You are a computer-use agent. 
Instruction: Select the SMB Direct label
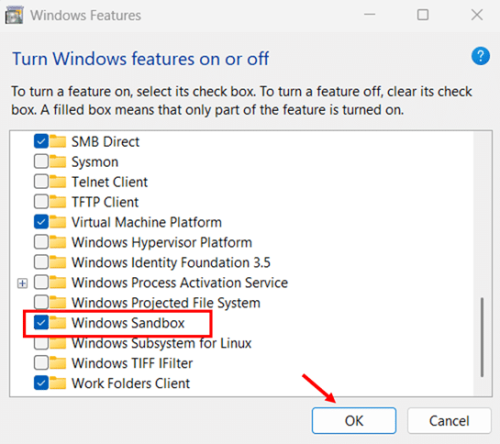105,142
